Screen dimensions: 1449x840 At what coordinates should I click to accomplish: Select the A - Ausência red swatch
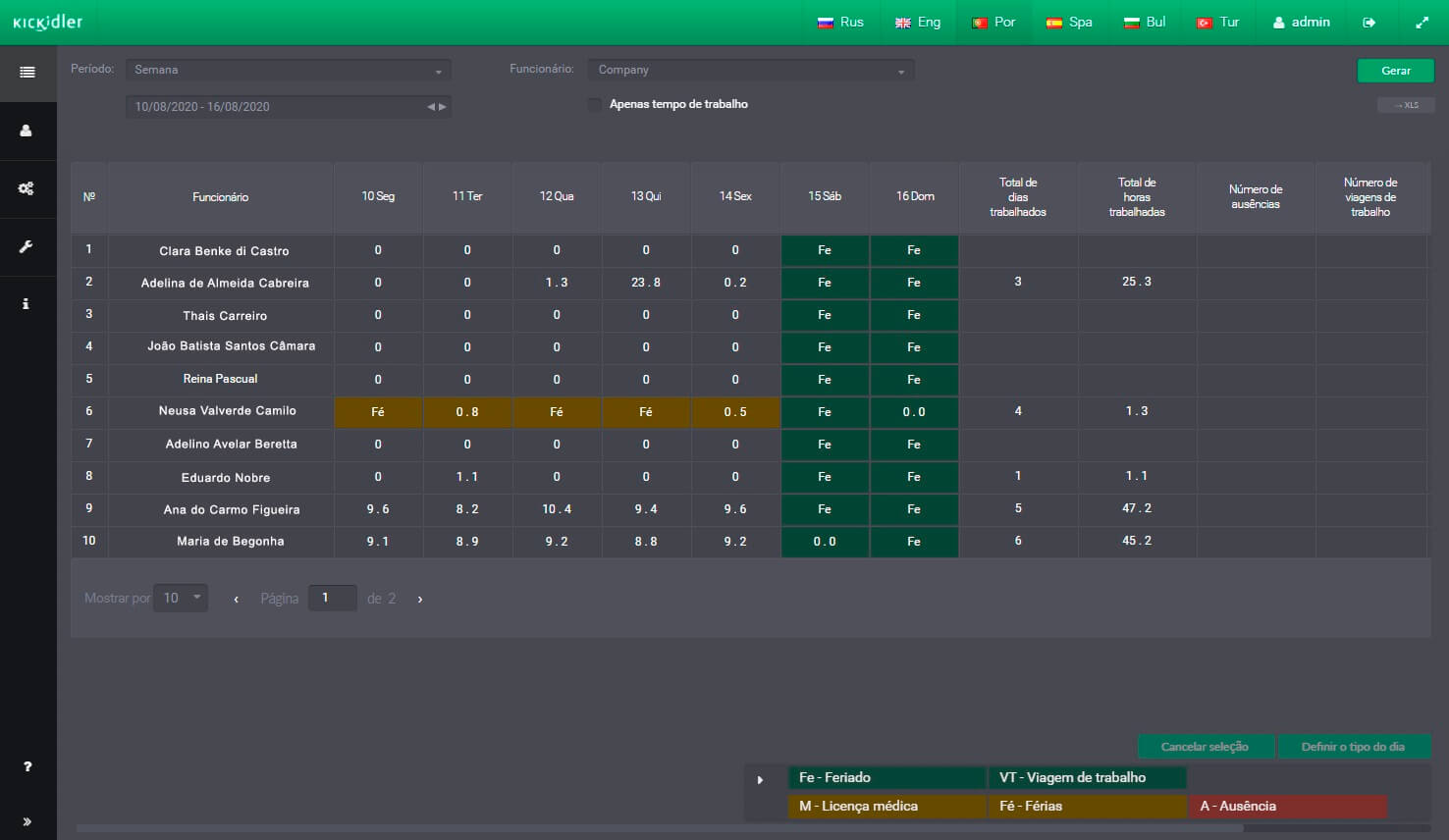pos(1289,807)
